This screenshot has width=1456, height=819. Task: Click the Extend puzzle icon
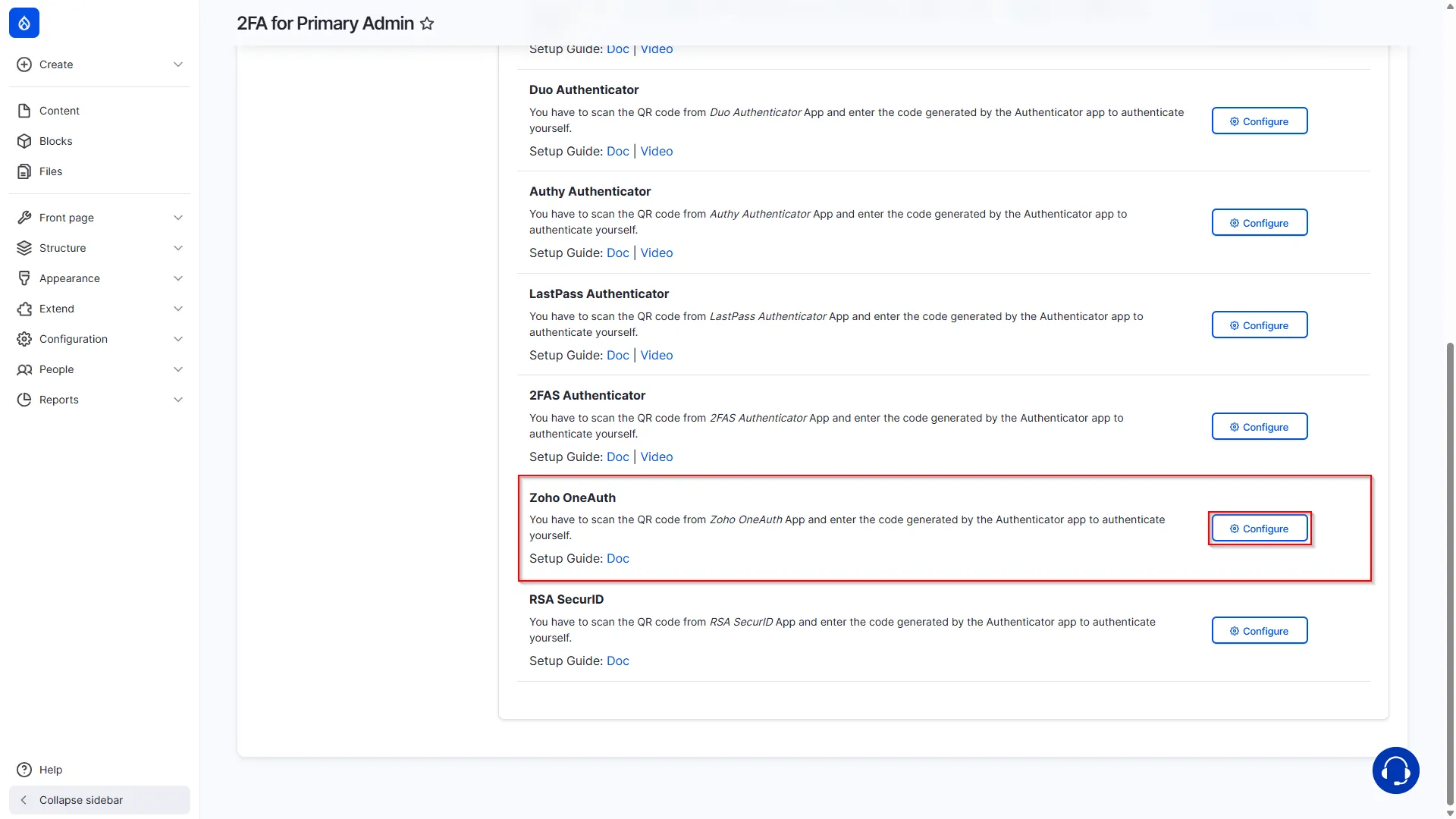click(24, 309)
